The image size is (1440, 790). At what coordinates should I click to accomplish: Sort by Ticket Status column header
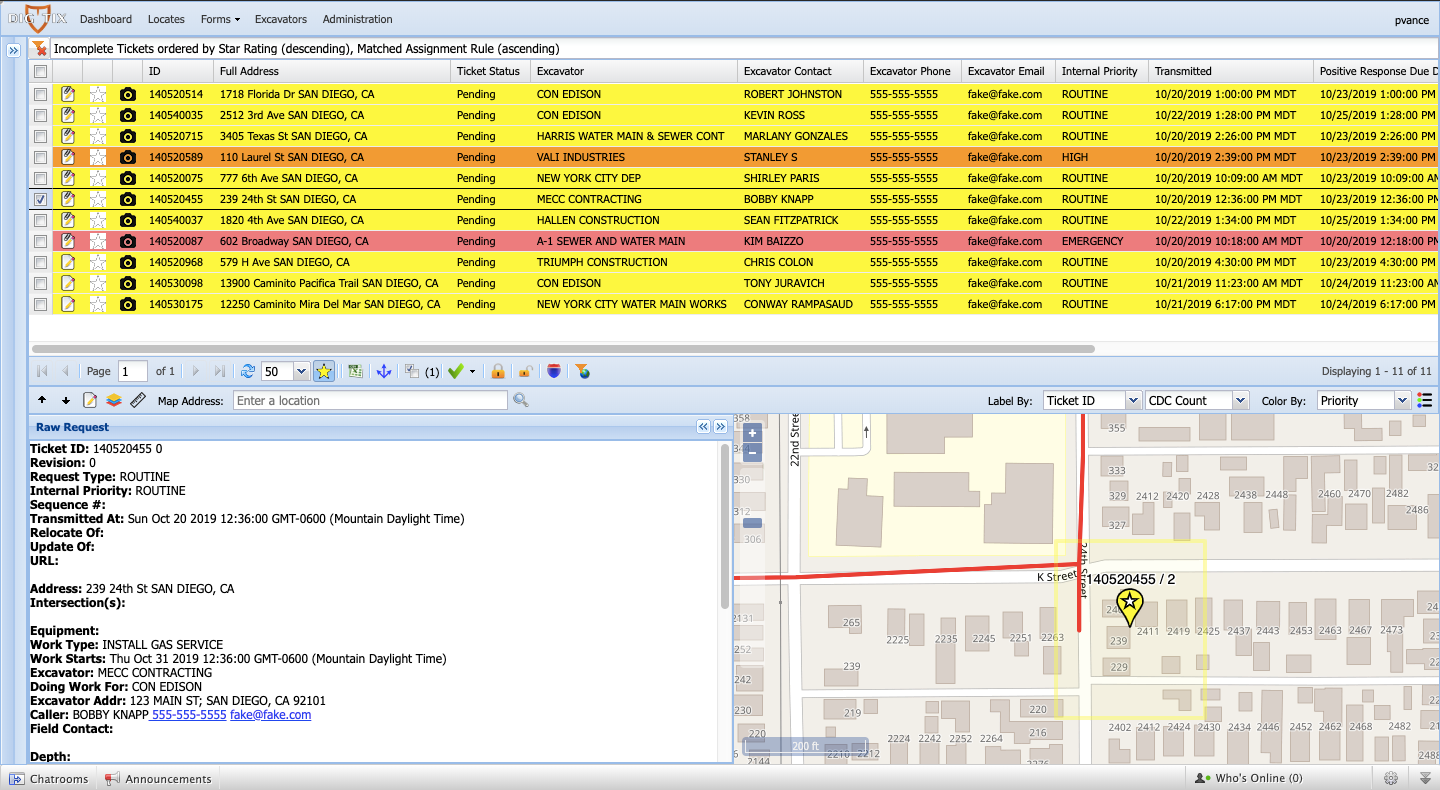click(x=490, y=71)
